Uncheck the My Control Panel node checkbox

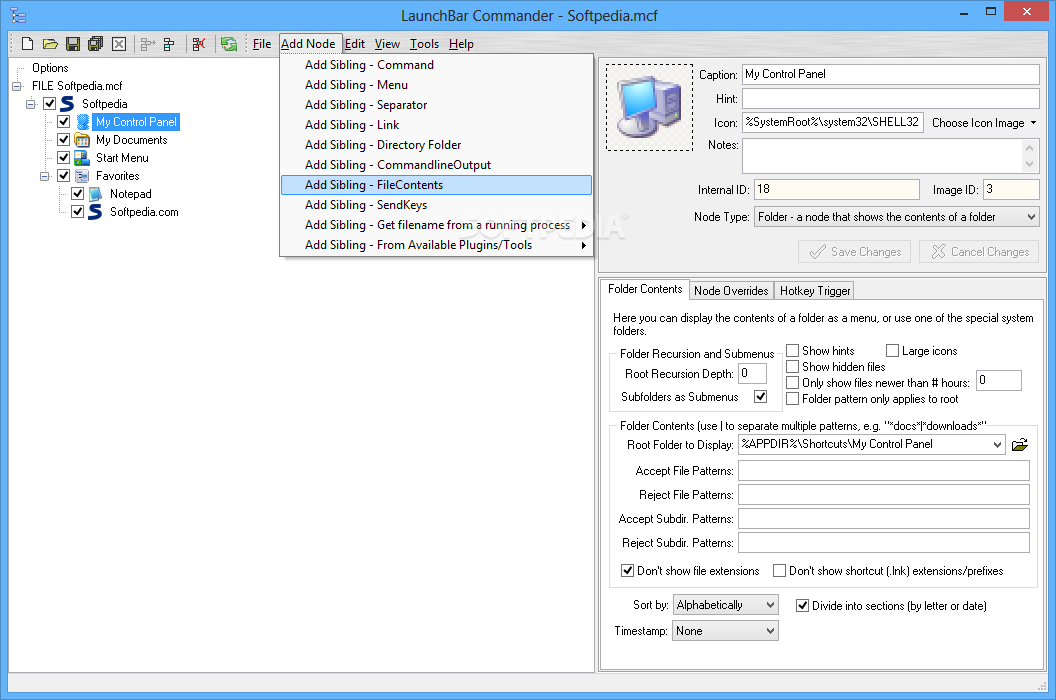[x=63, y=122]
